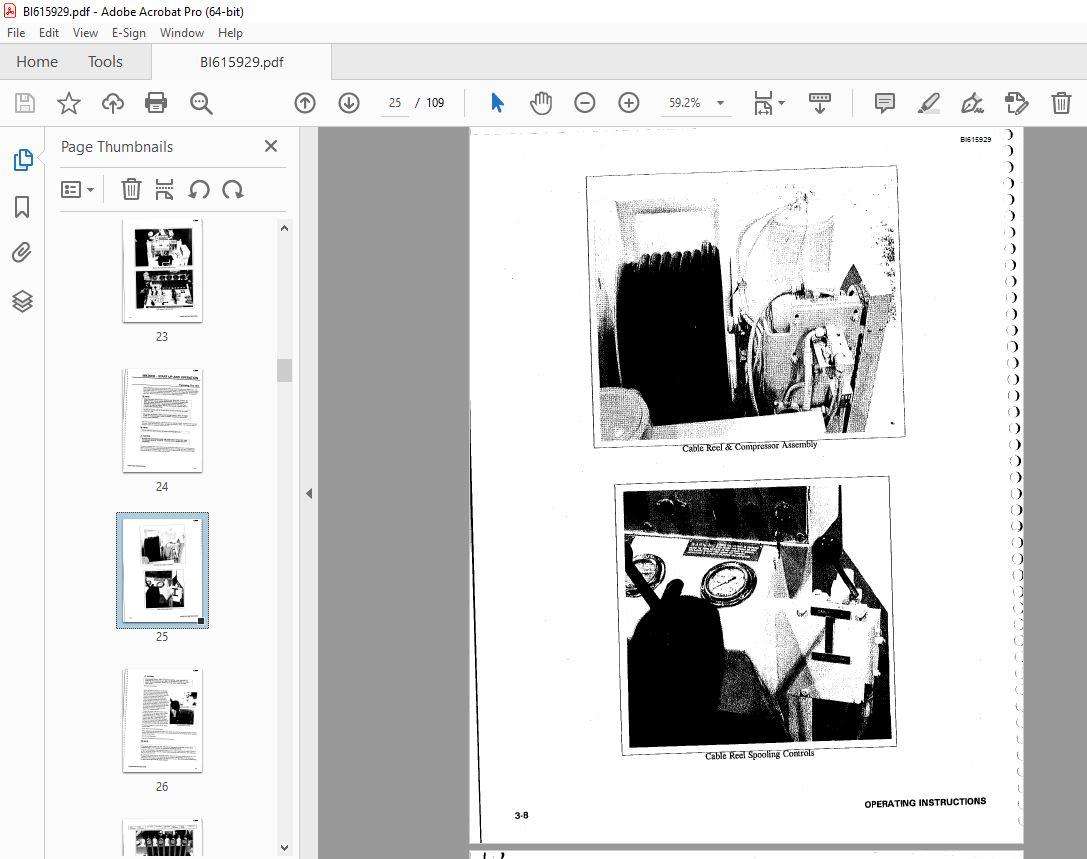This screenshot has width=1087, height=859.
Task: Toggle the Attachments side panel
Action: [22, 254]
